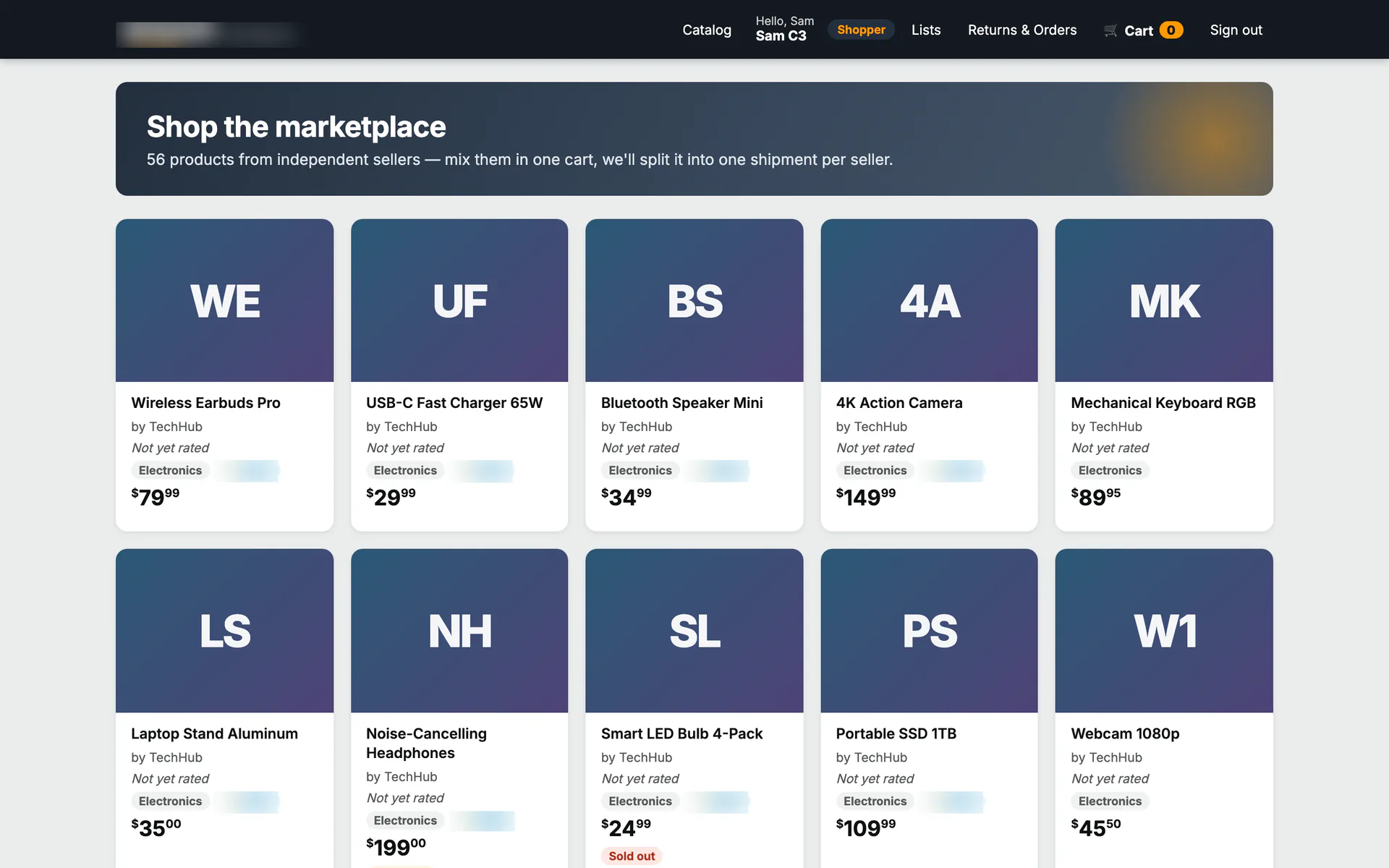Open the Sam C3 account greeting
1389x868 pixels.
784,29
